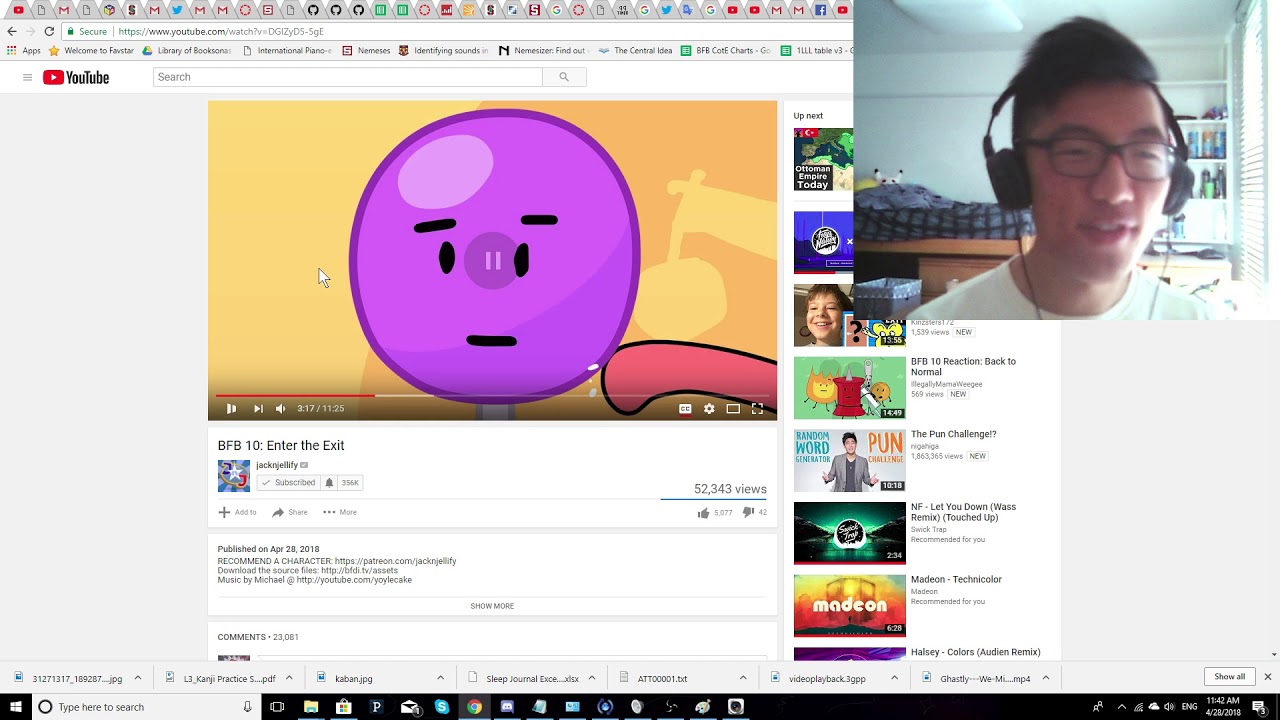Open options for the Ghastly mp4 download
The height and width of the screenshot is (720, 1280).
pos(1046,678)
